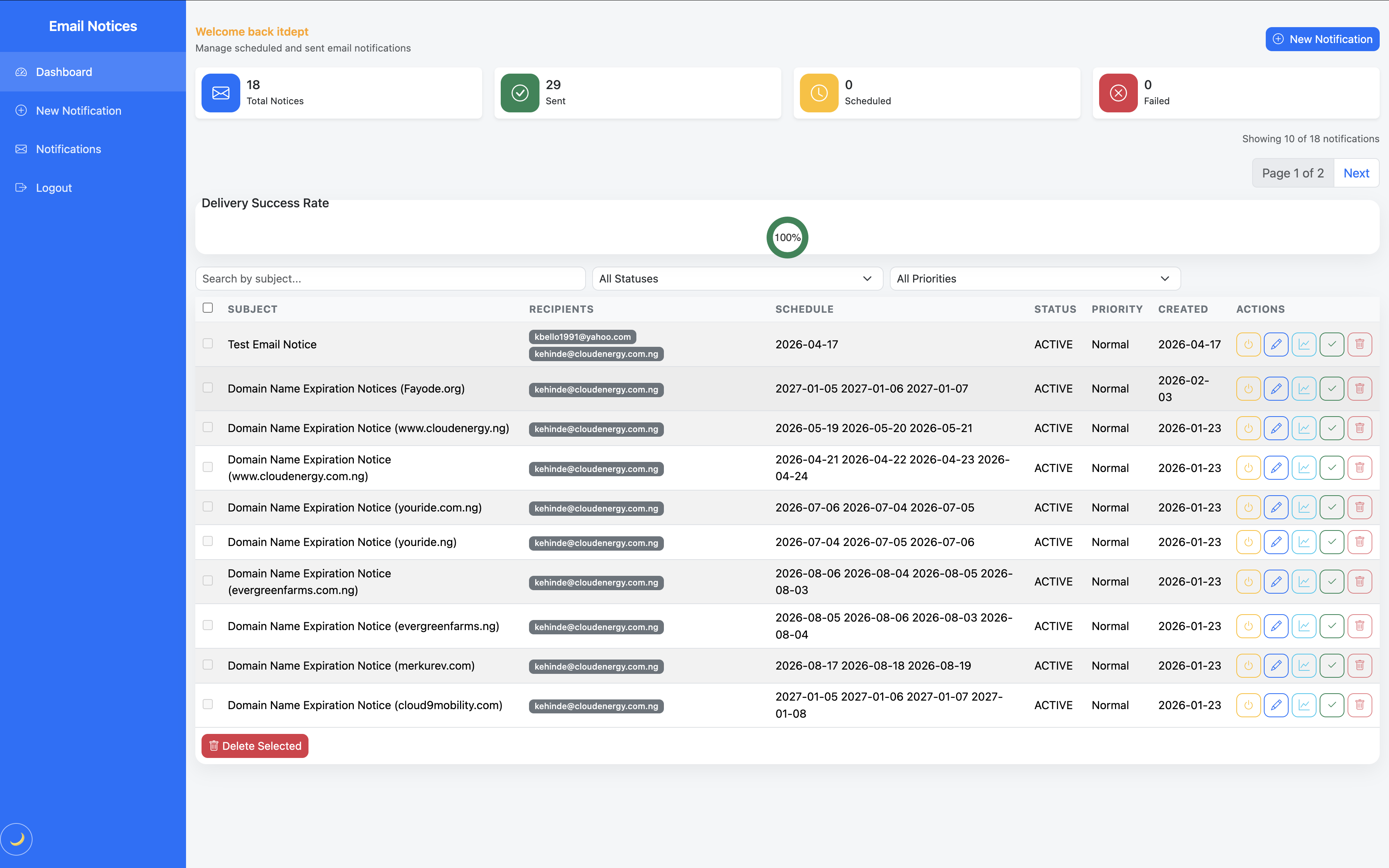
Task: Select checkbox for merkurev.com notice
Action: point(208,665)
